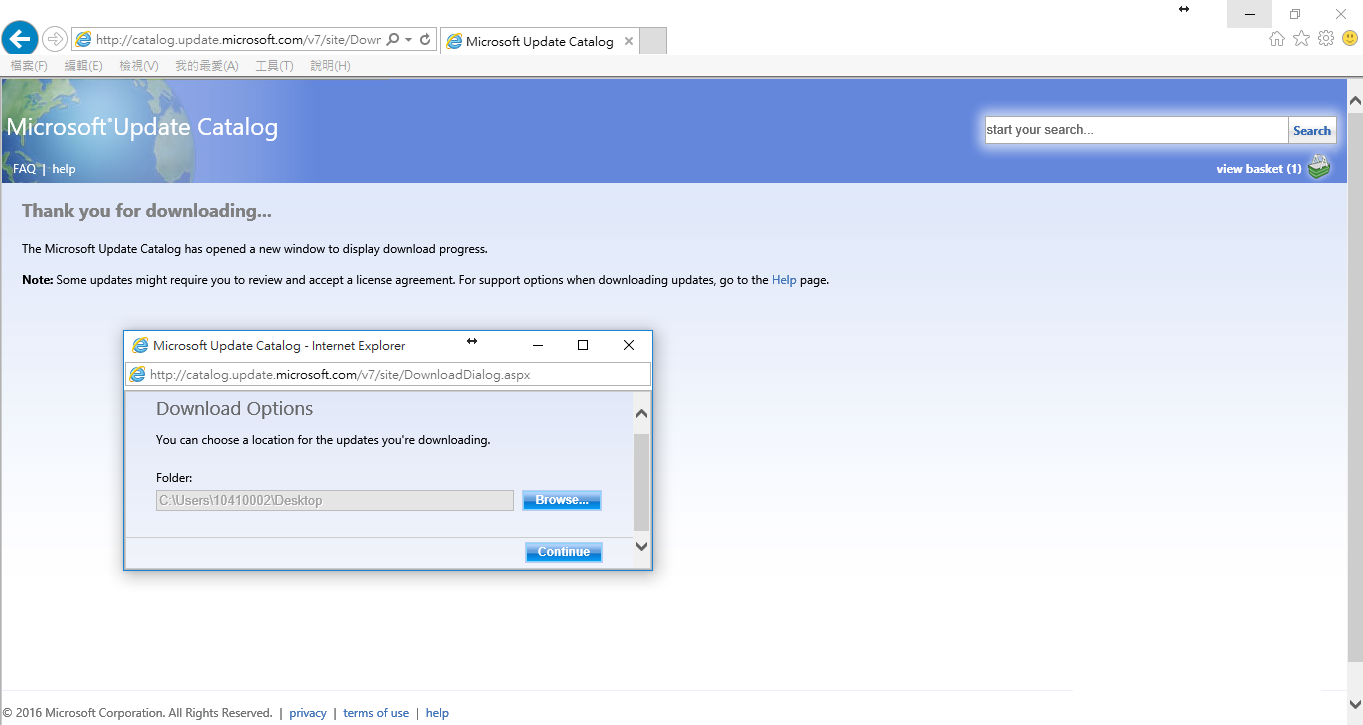Click the Folder path field in the dialog
Screen dimensions: 1363x725
click(335, 500)
